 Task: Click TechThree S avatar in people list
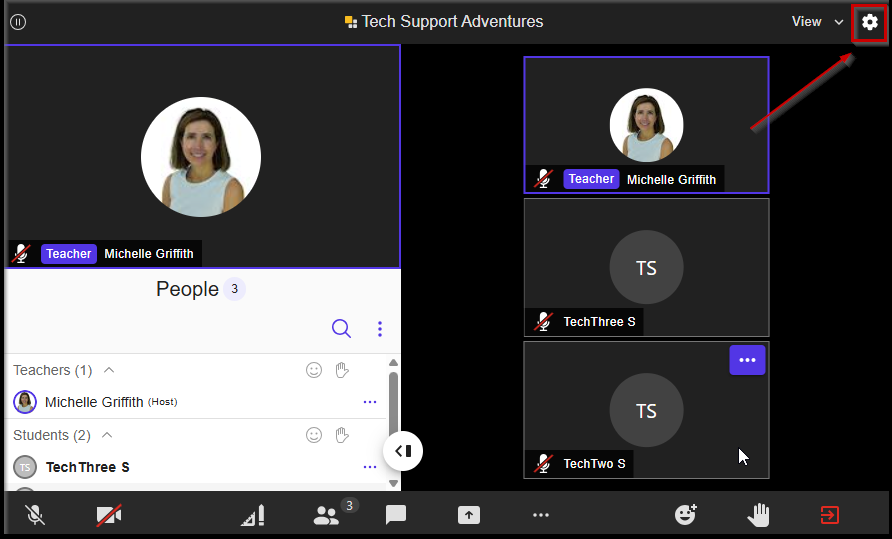tap(25, 467)
